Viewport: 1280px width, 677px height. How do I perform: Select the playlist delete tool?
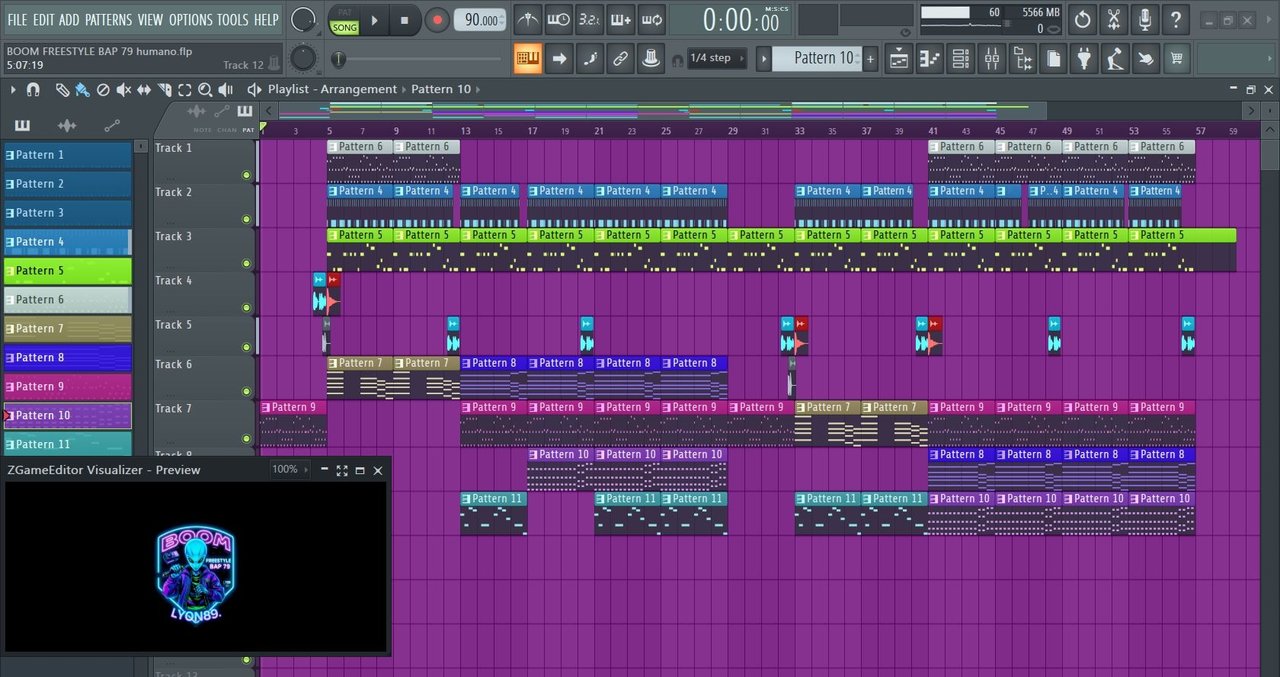[x=102, y=90]
